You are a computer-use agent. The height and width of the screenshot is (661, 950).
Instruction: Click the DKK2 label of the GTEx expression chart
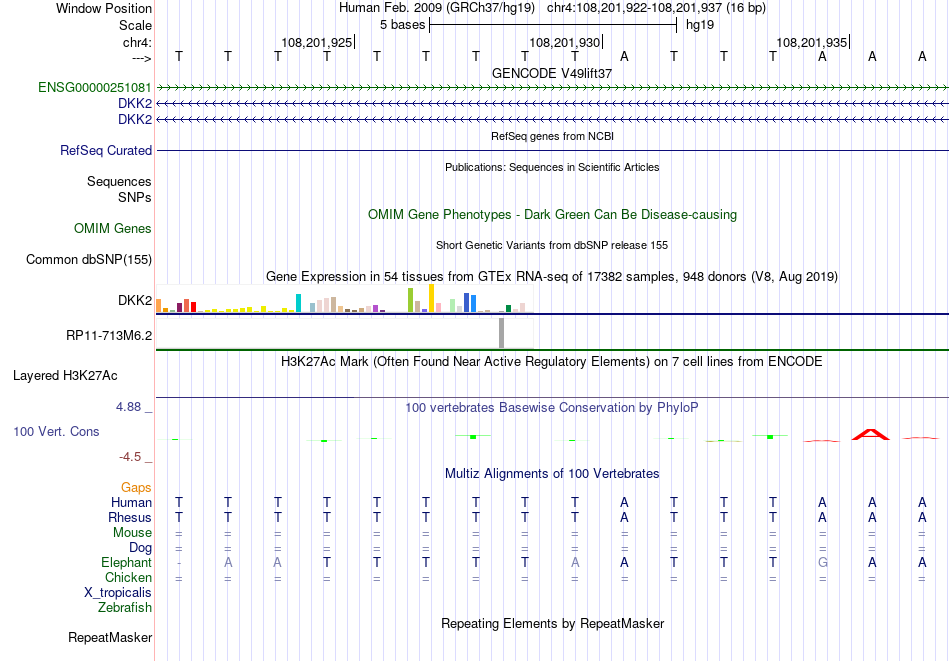coord(135,301)
